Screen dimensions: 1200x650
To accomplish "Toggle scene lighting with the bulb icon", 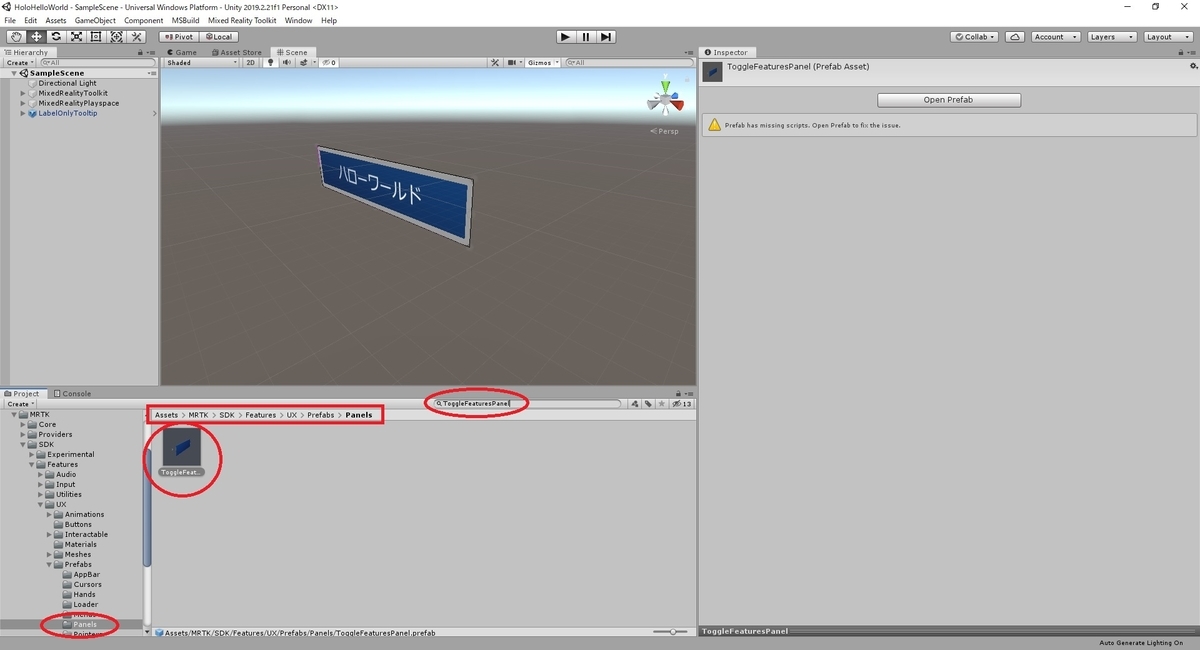I will [271, 62].
